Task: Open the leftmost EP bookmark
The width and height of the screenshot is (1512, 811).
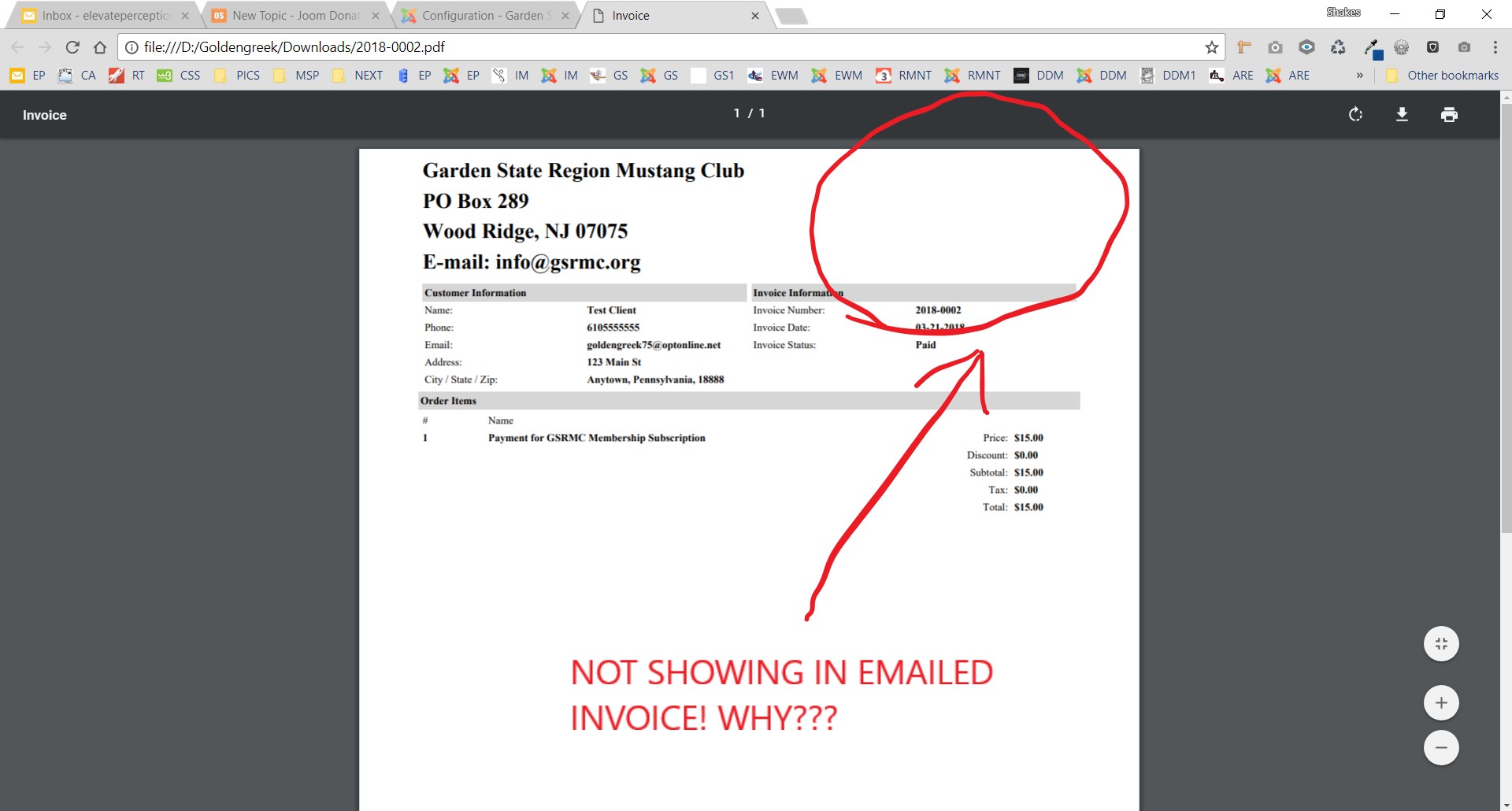Action: point(28,76)
